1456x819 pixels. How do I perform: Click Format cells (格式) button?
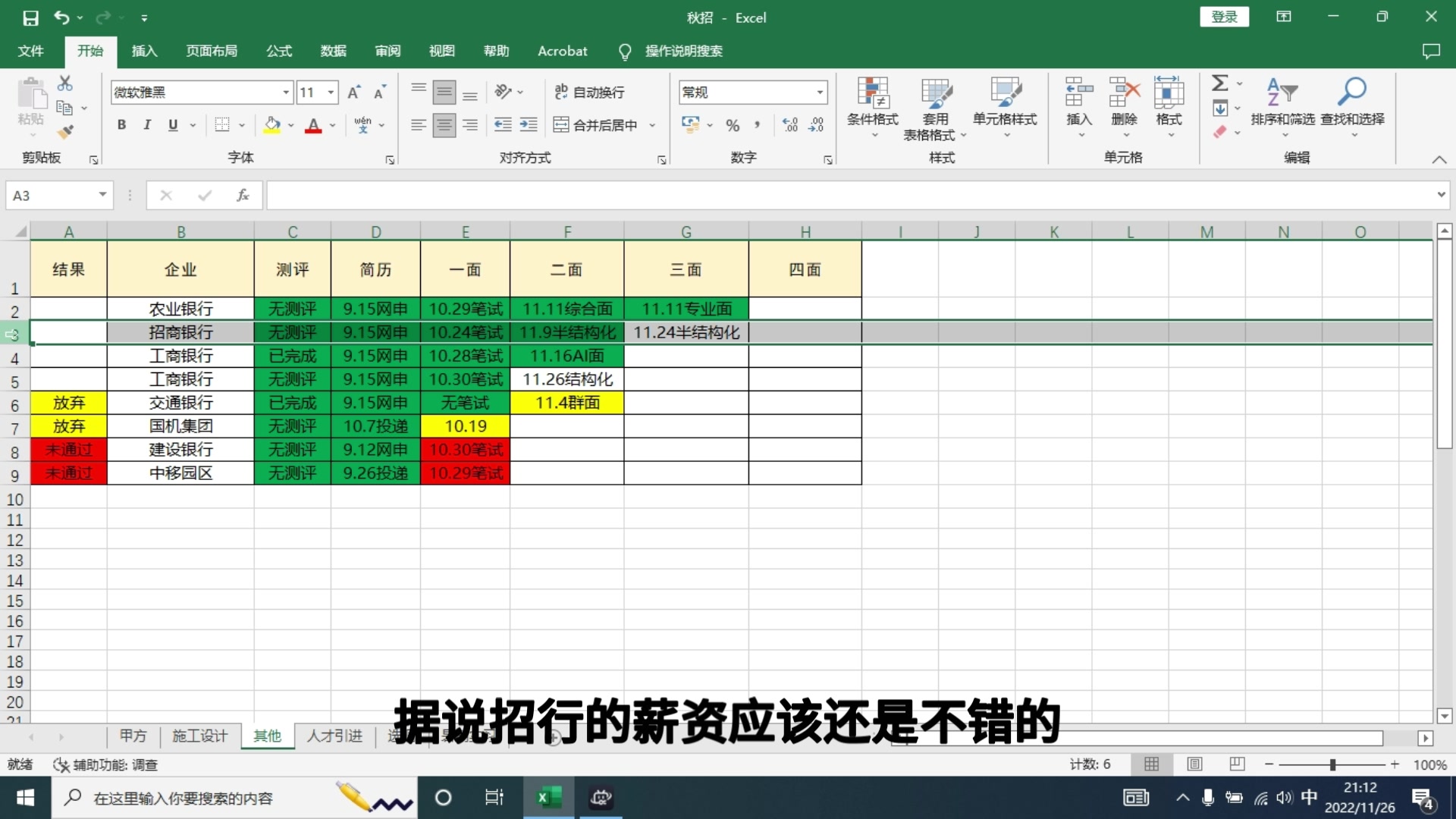[x=1169, y=107]
